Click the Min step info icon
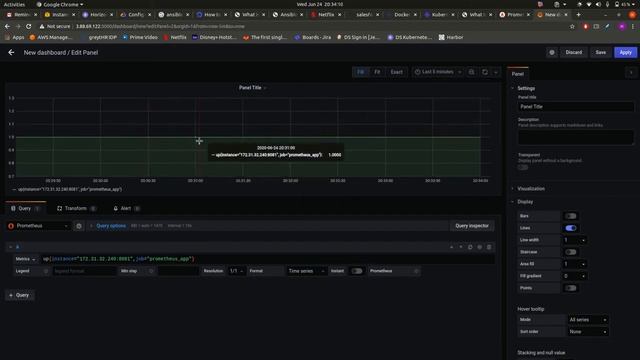640x360 pixels. [x=151, y=271]
